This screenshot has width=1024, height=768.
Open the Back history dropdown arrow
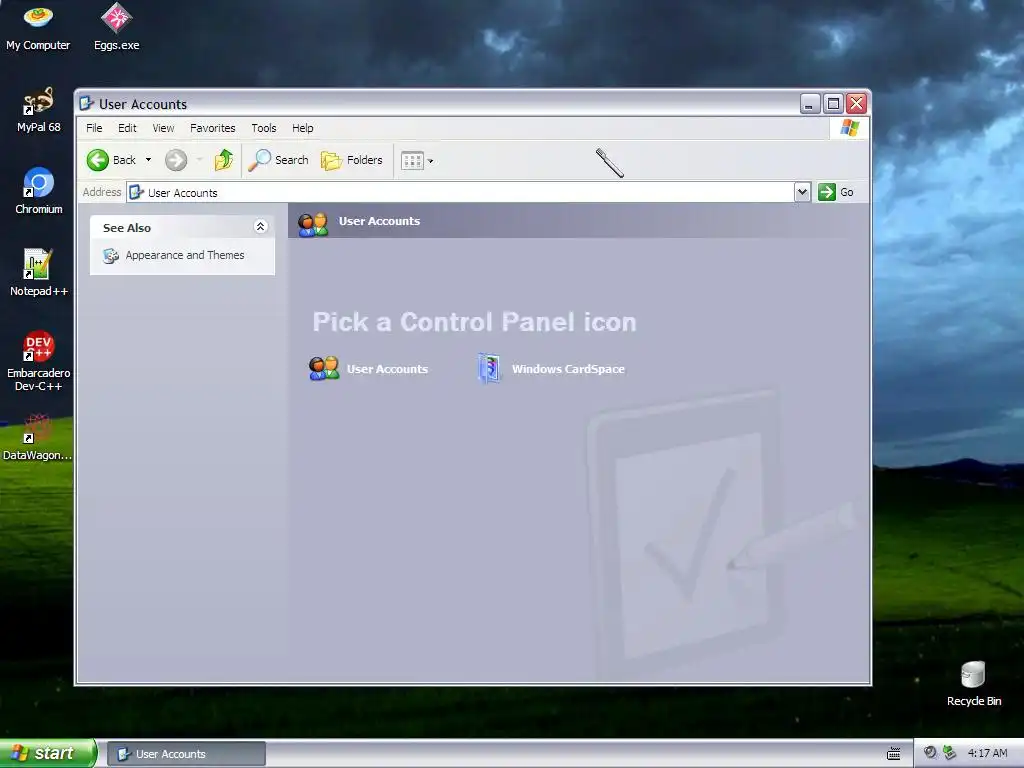pos(148,160)
